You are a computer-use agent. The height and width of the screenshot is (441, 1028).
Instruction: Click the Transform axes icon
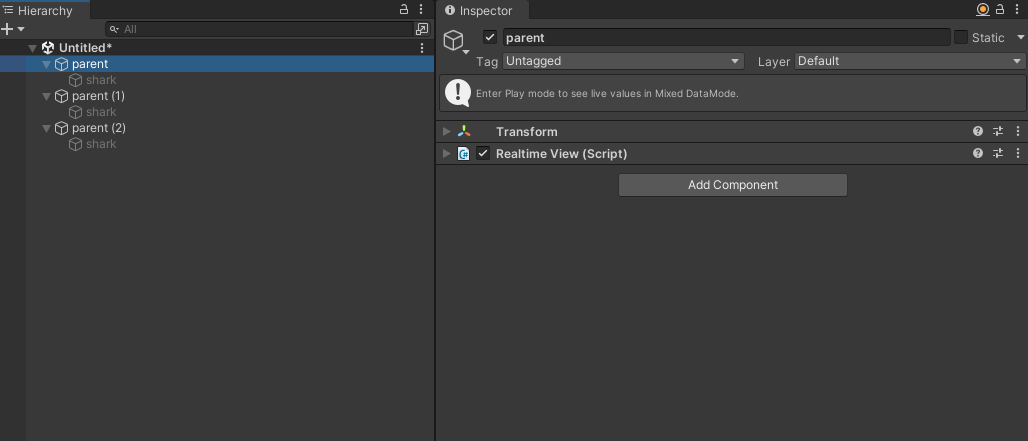tap(464, 131)
